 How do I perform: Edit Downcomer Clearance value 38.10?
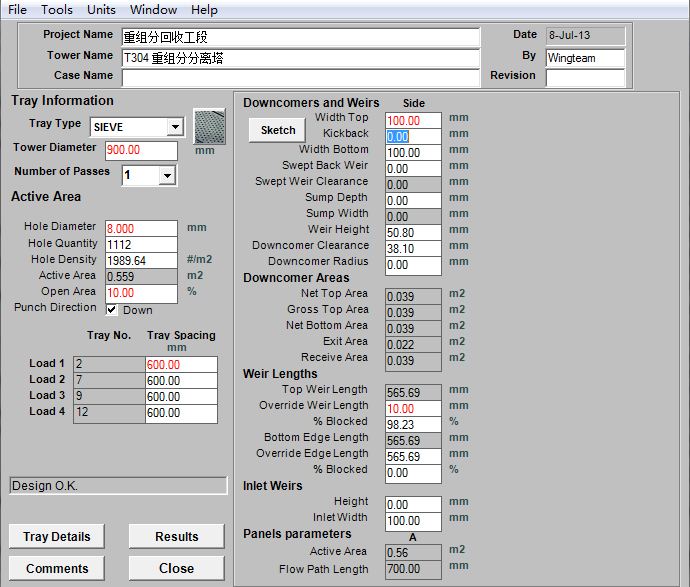[413, 249]
